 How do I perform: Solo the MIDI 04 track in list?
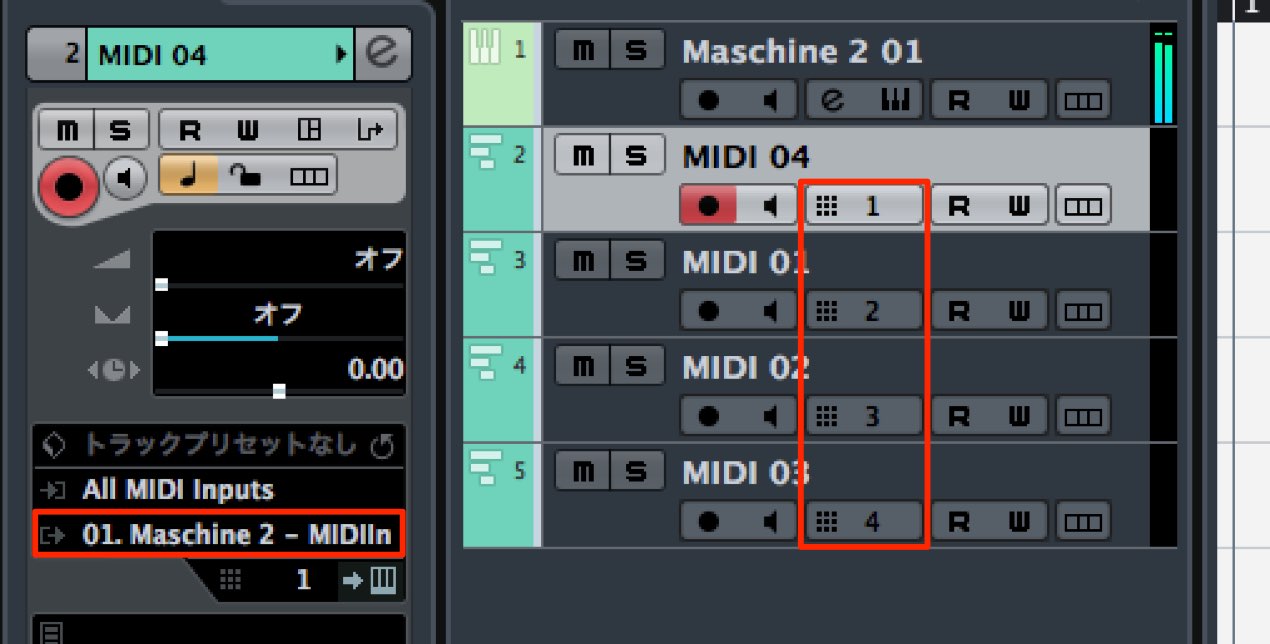coord(636,156)
